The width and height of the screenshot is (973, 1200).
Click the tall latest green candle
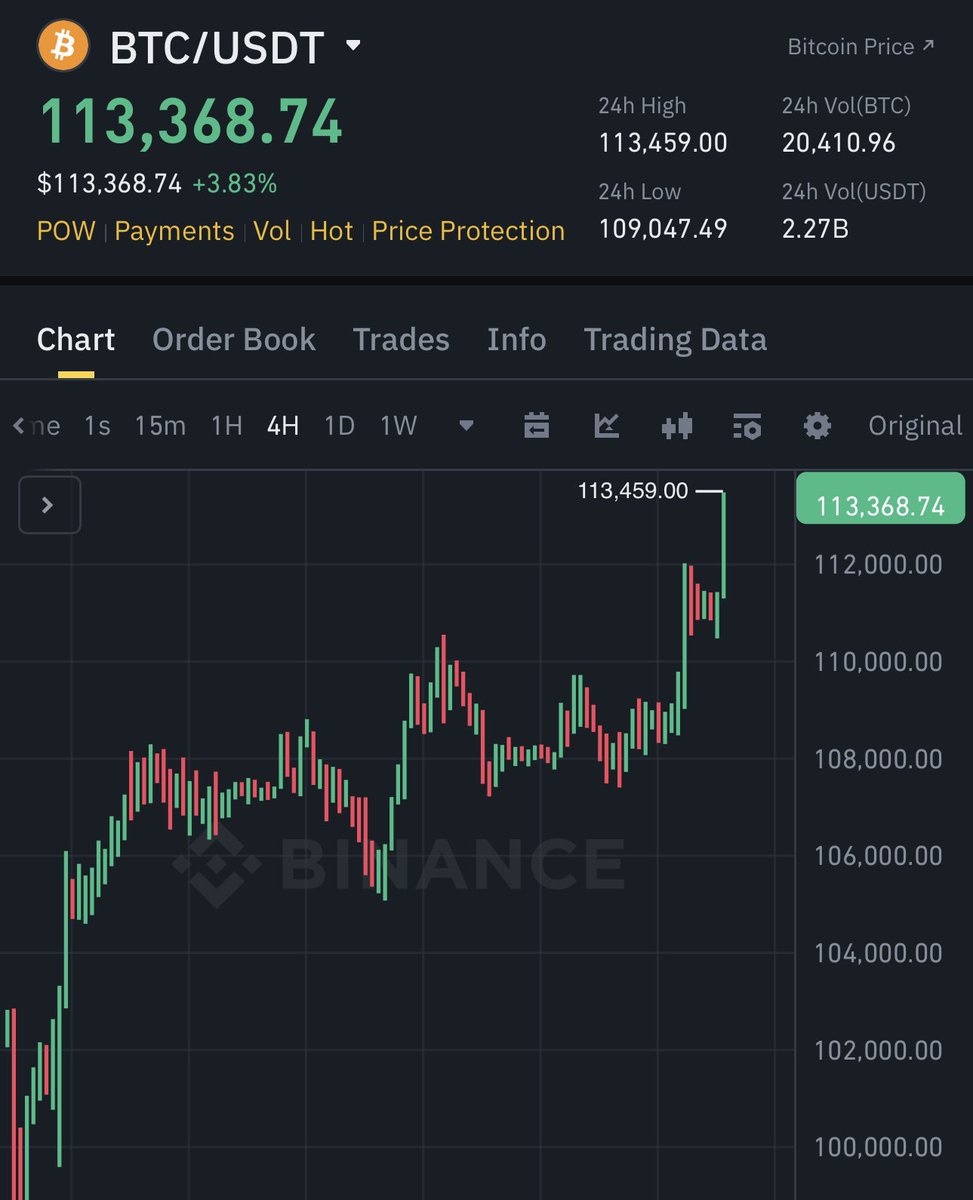(723, 545)
